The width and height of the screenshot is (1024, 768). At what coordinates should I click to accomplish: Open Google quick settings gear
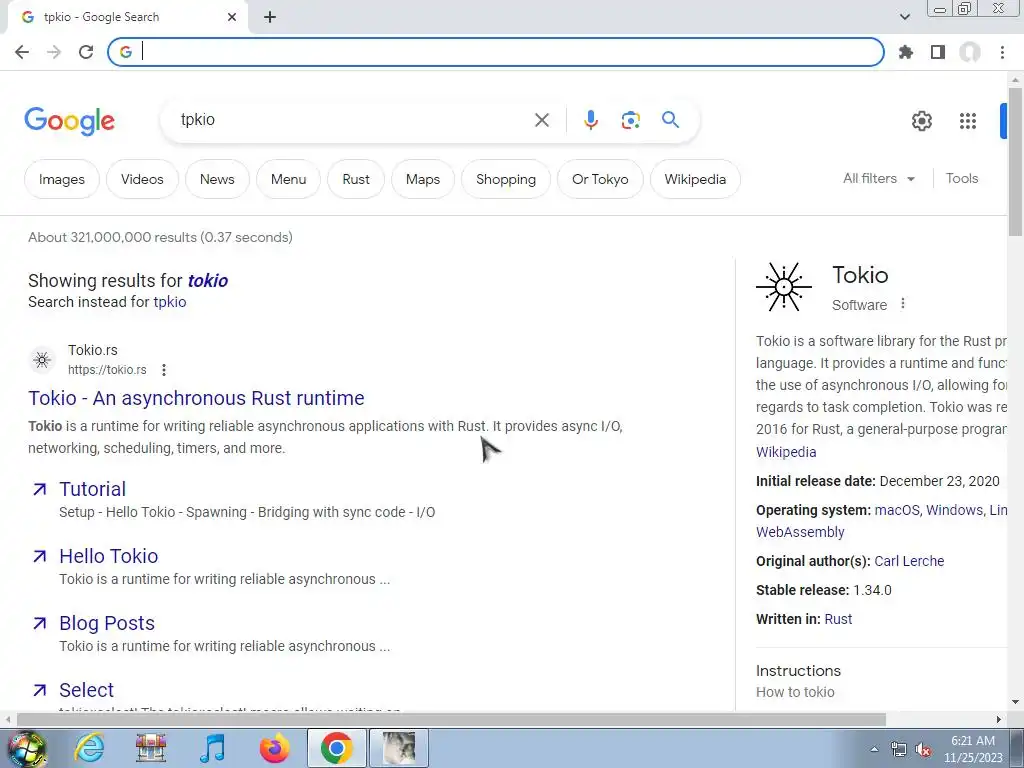tap(921, 121)
